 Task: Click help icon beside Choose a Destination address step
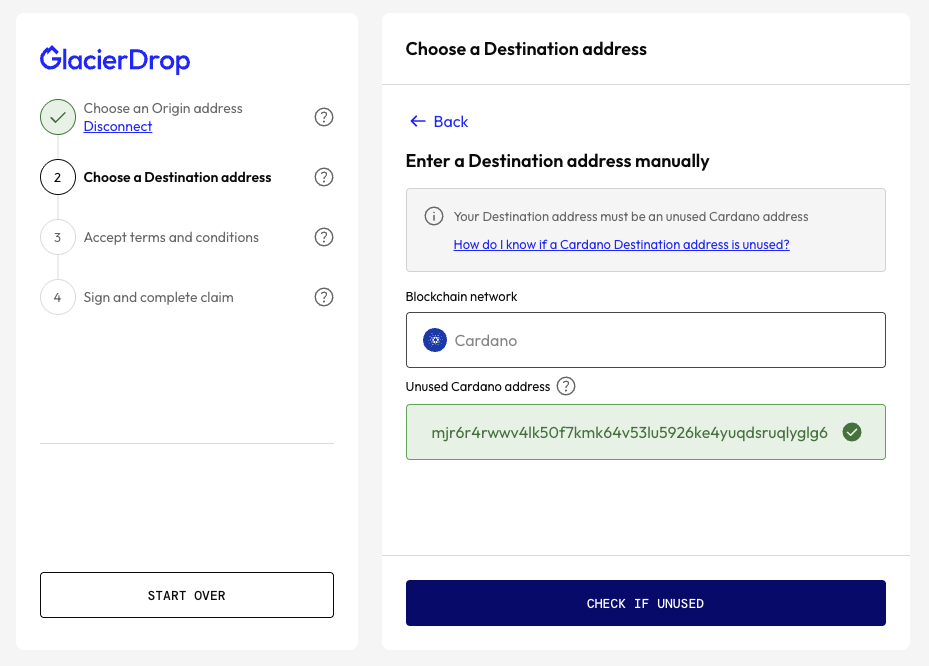[x=324, y=177]
